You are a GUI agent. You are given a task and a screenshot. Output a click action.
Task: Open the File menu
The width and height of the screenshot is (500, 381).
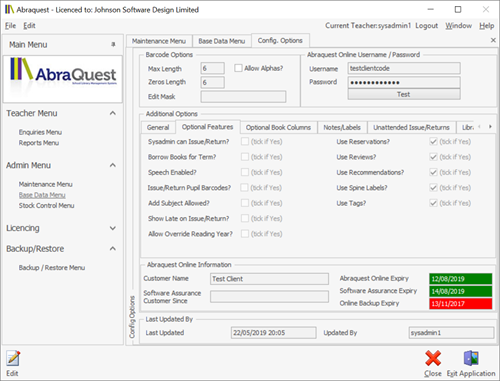coord(10,26)
